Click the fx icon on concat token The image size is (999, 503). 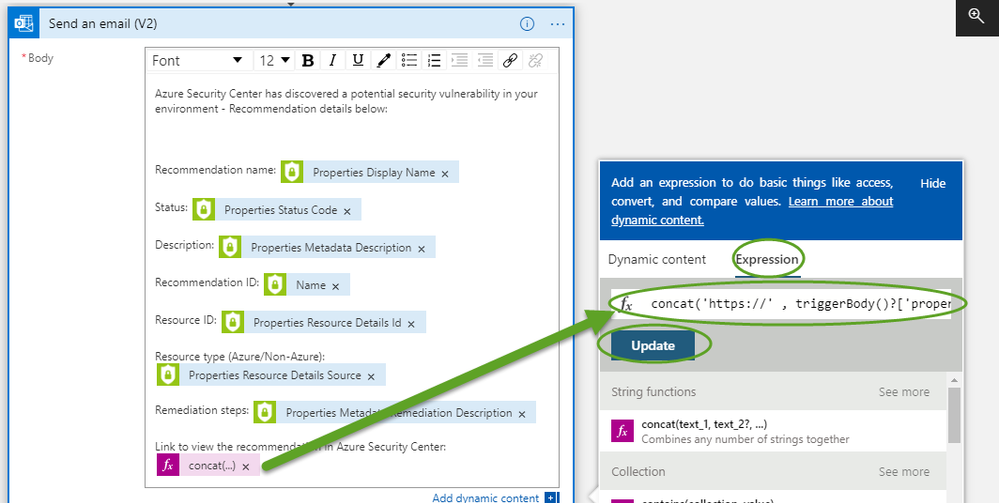coord(168,465)
